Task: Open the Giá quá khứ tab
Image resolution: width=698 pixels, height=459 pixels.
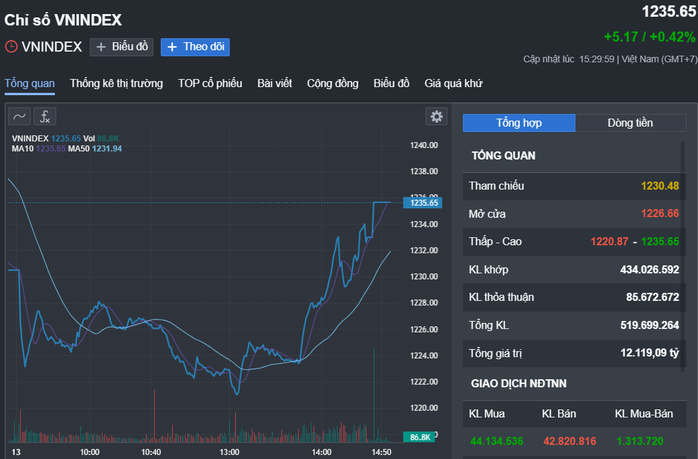Action: [x=453, y=83]
